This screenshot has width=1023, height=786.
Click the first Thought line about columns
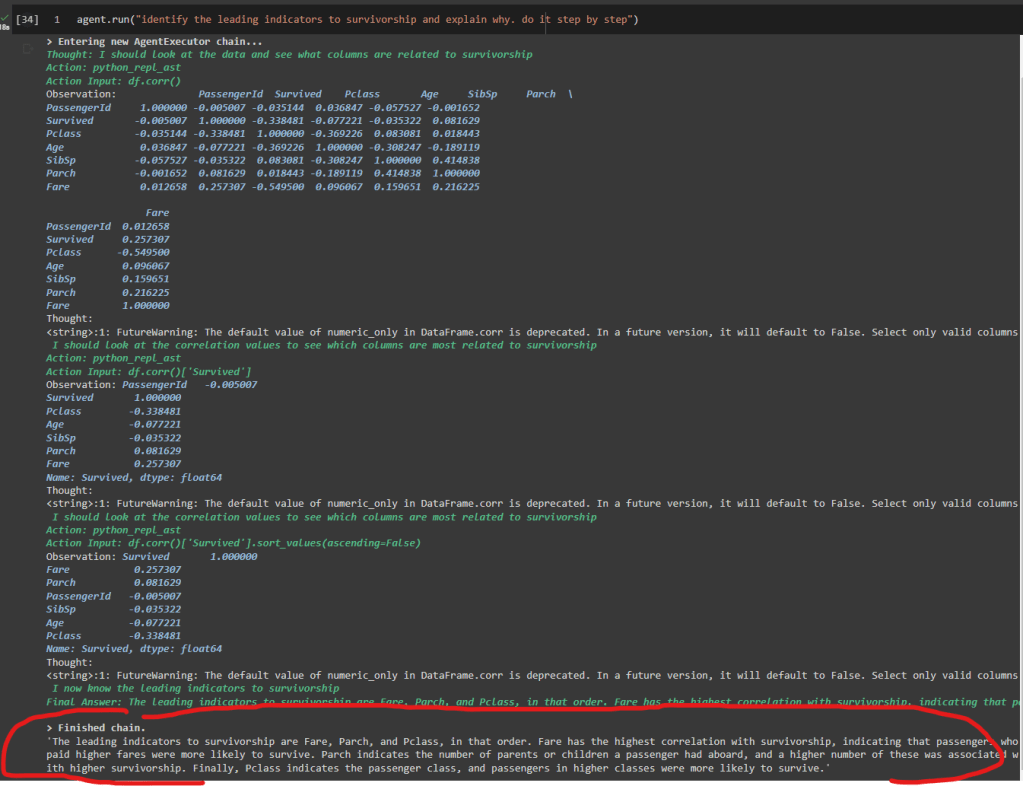(x=289, y=54)
